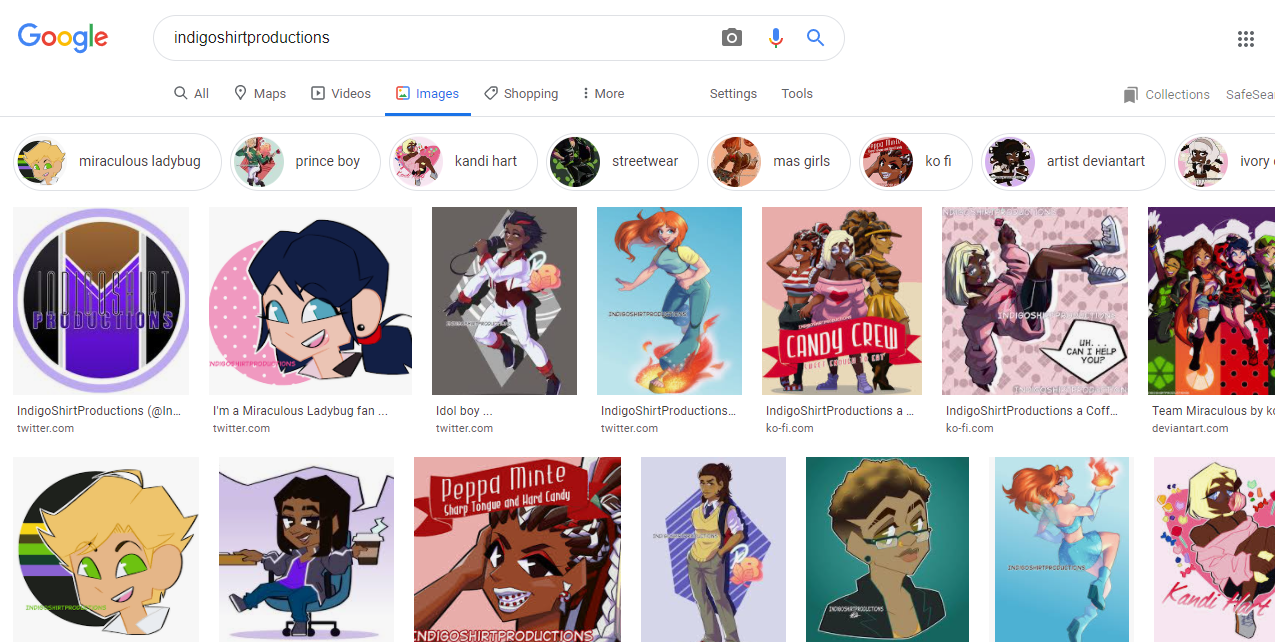Open the Collections bookmark icon
This screenshot has width=1275, height=644.
1131,95
